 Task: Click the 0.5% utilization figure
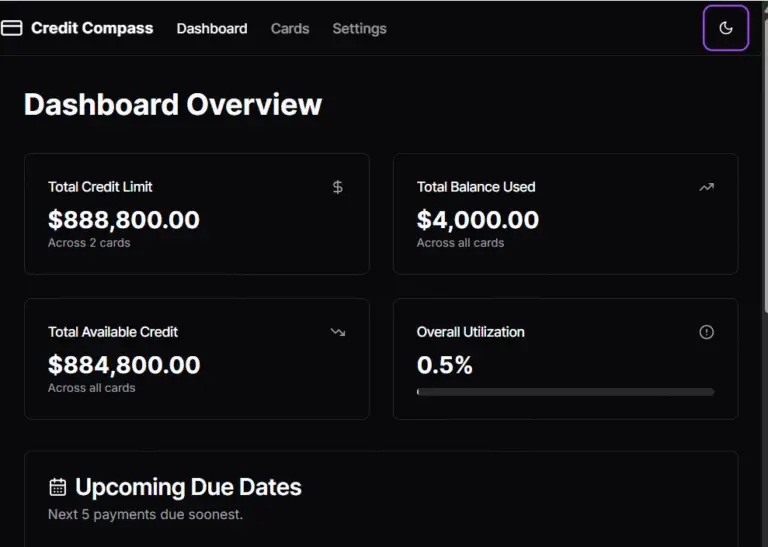445,365
